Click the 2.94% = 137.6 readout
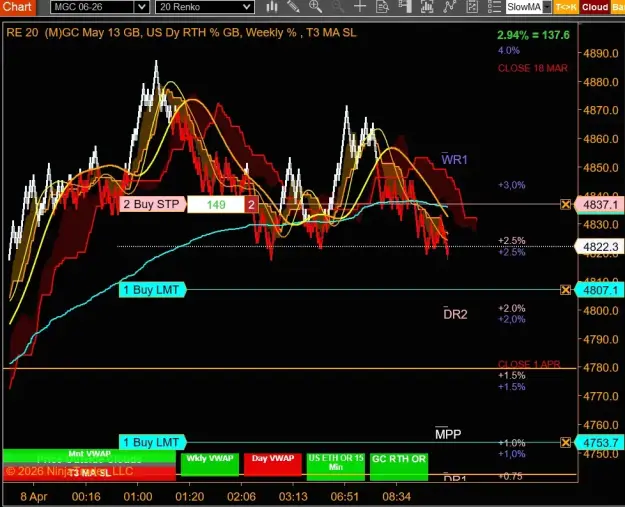The height and width of the screenshot is (507, 625). point(533,35)
